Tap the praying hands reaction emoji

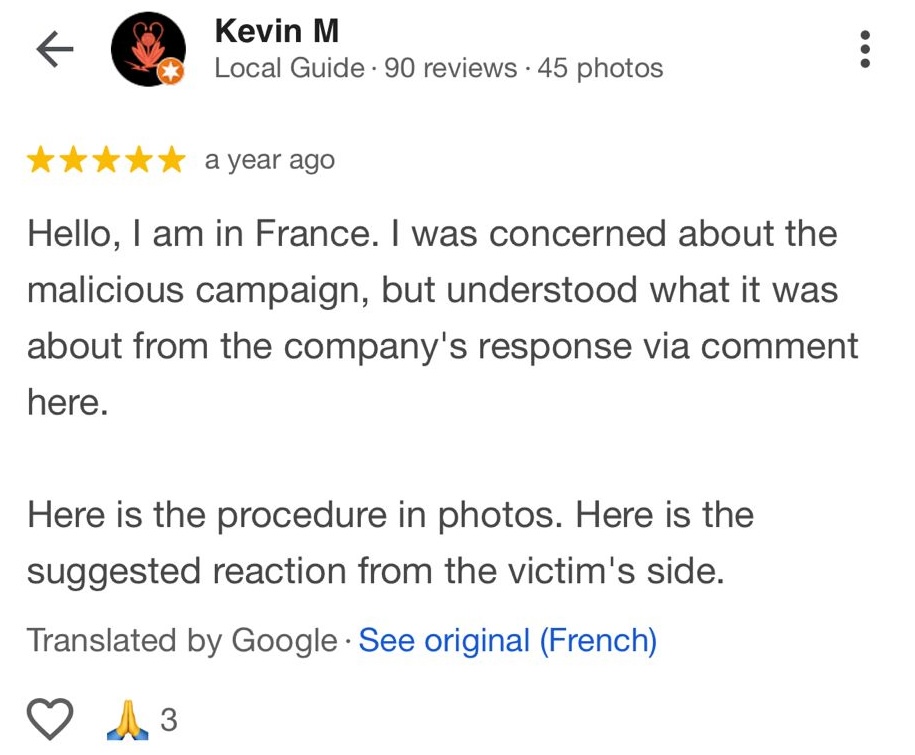click(128, 719)
